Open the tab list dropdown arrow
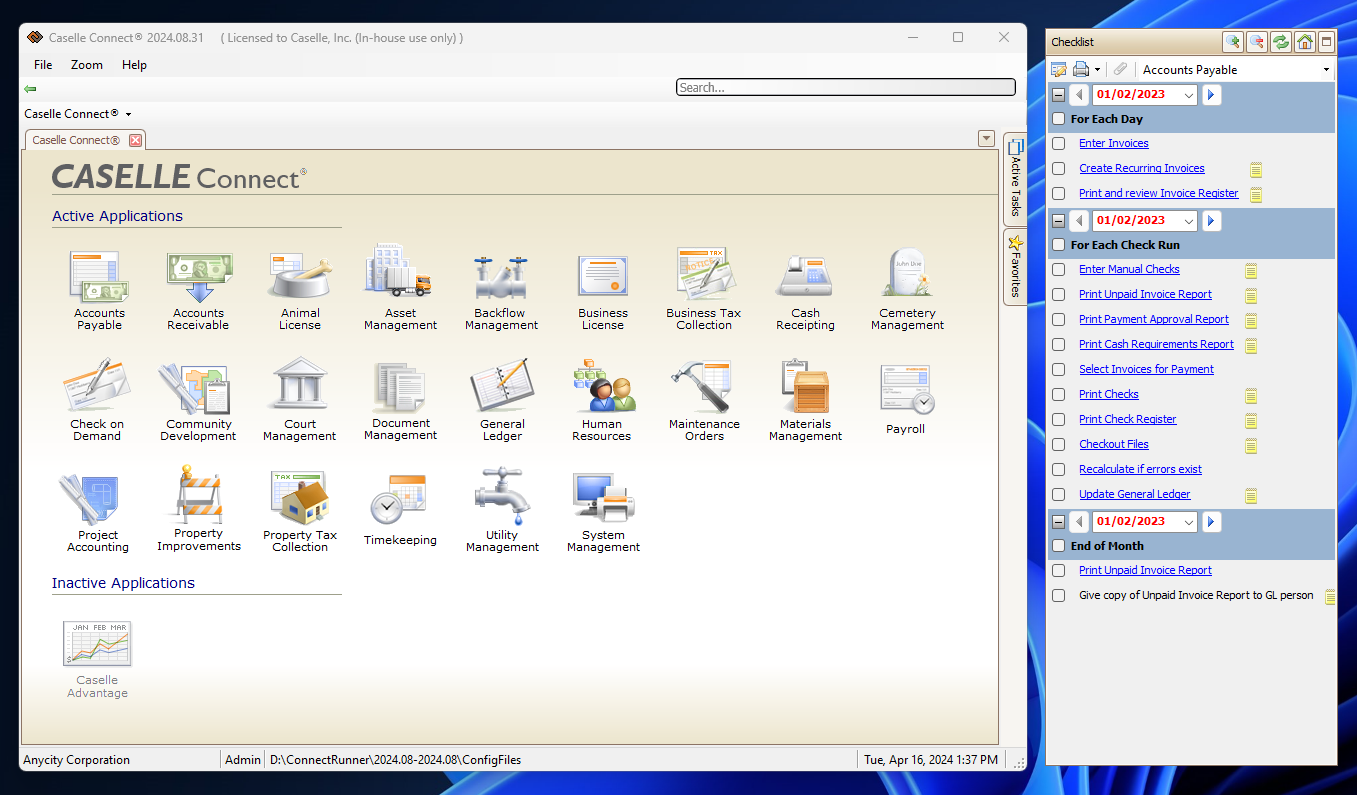The image size is (1357, 795). click(986, 139)
